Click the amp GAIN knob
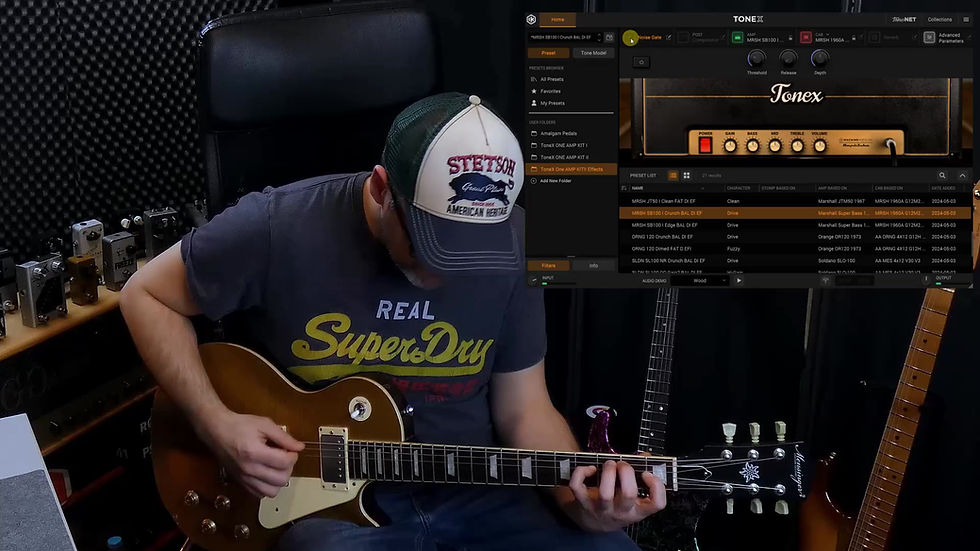The height and width of the screenshot is (551, 980). click(x=729, y=146)
